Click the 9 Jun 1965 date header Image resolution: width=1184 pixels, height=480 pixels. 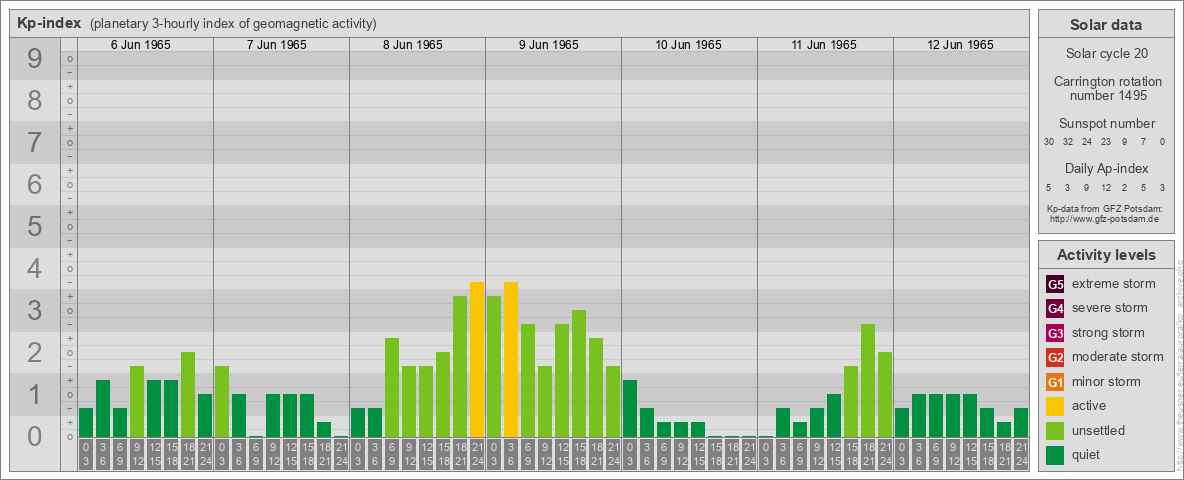click(x=548, y=45)
